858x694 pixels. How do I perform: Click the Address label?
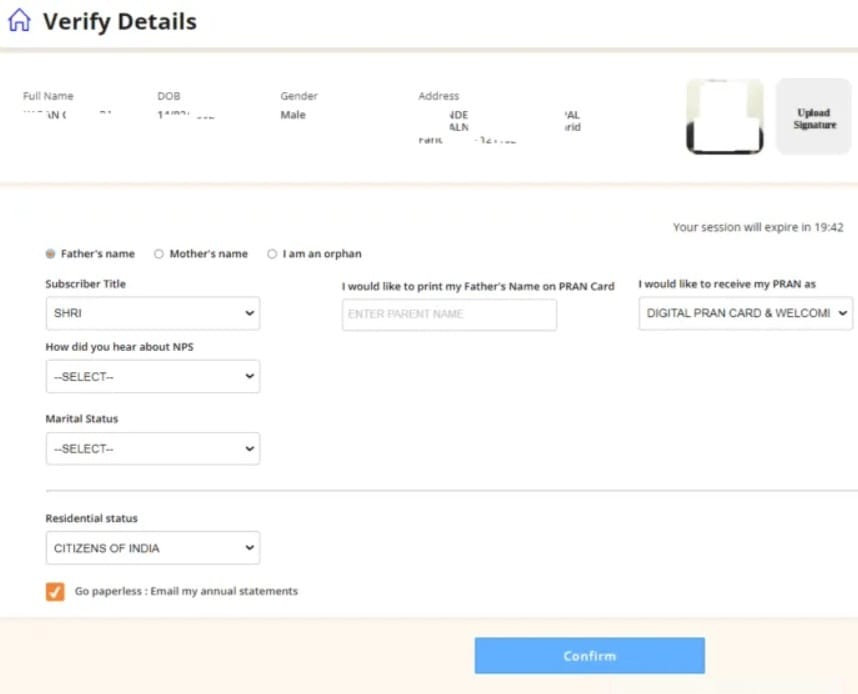point(438,96)
